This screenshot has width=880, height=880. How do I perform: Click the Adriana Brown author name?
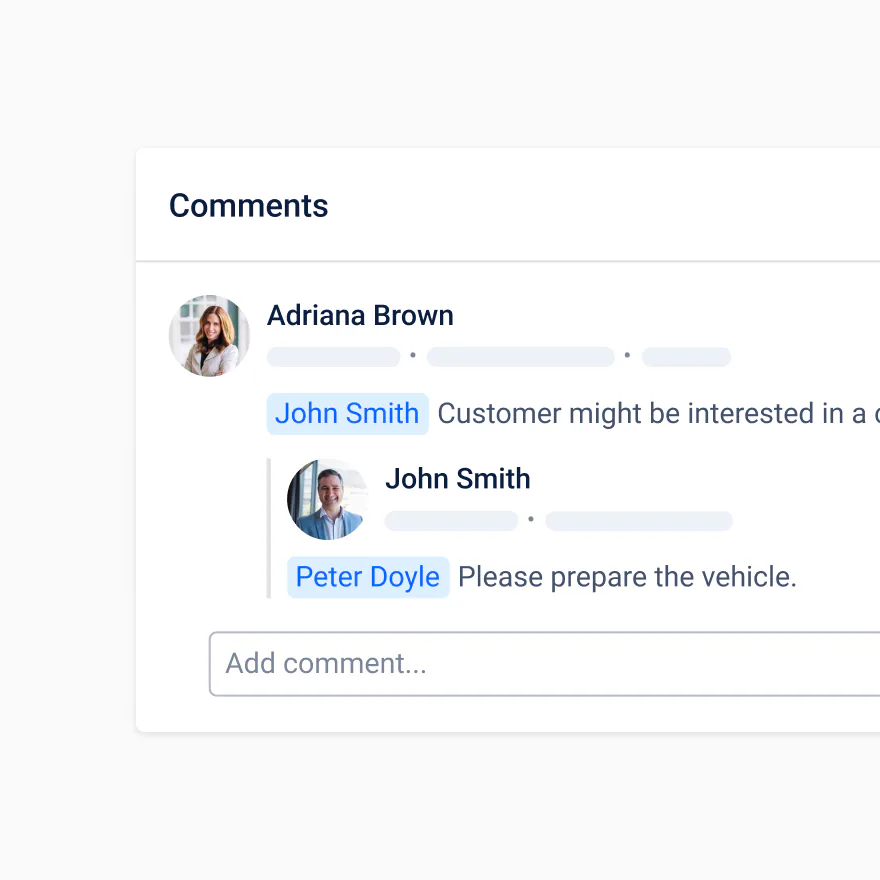(x=360, y=315)
